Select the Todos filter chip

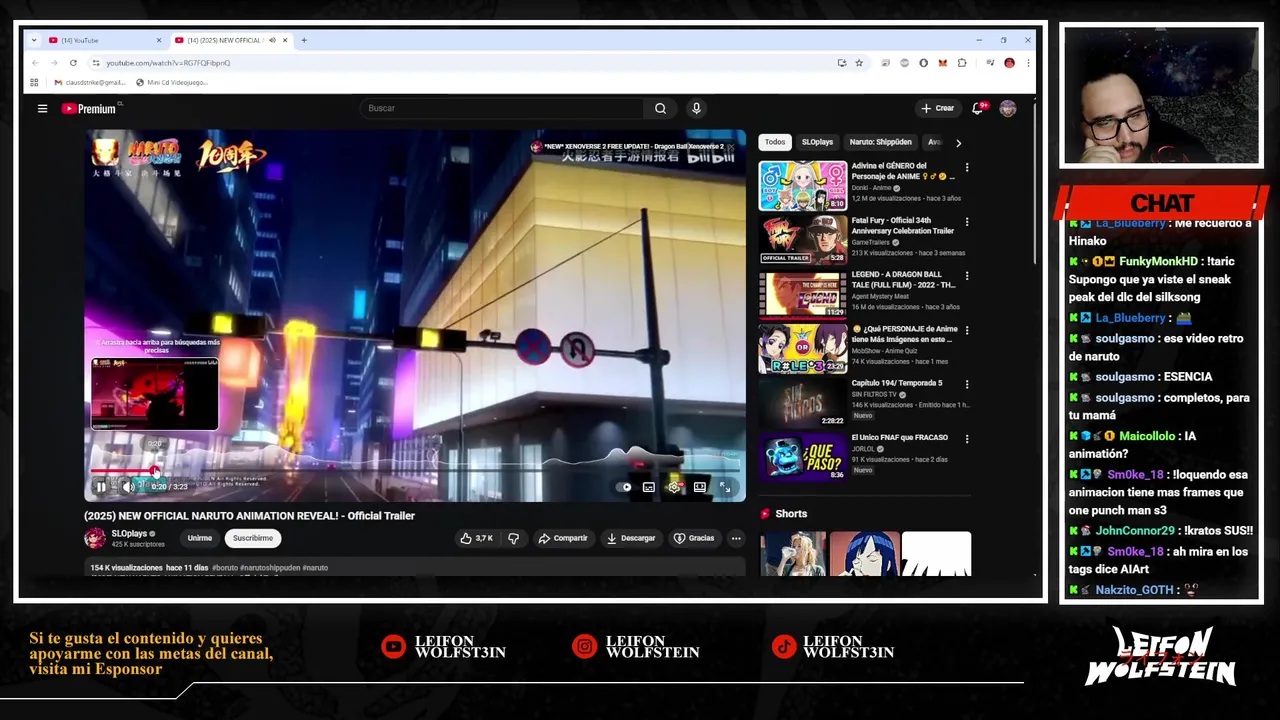(x=775, y=142)
